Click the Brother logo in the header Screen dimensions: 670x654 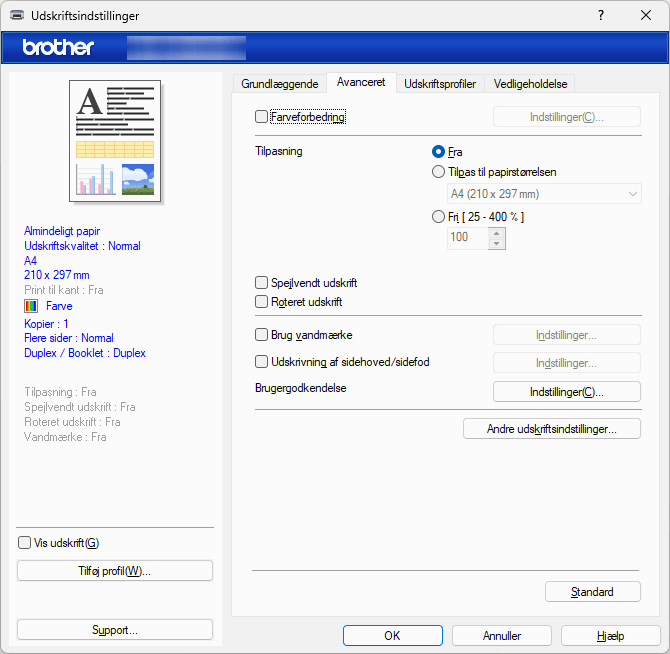point(58,47)
